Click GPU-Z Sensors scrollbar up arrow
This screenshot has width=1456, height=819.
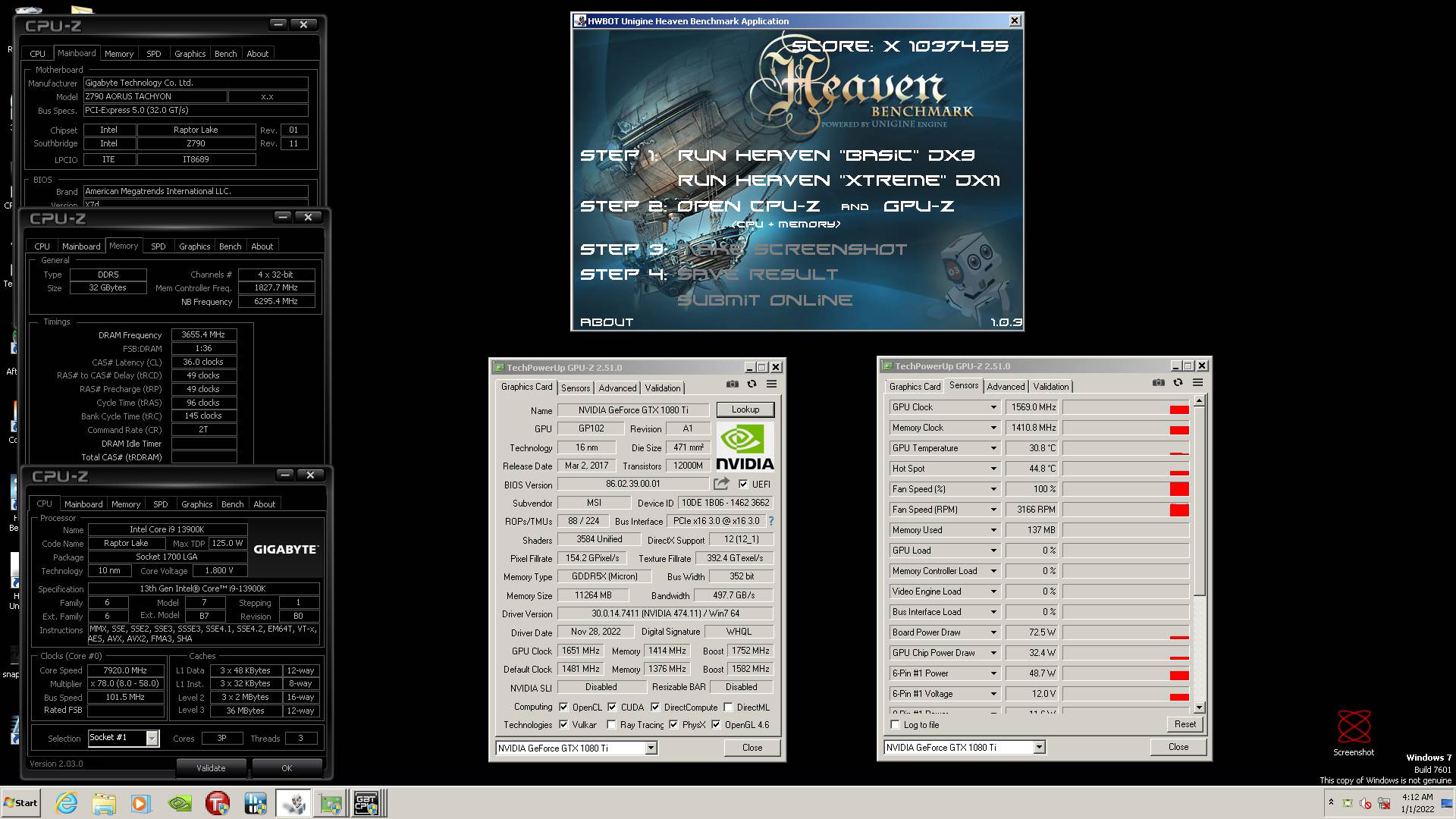[x=1199, y=400]
